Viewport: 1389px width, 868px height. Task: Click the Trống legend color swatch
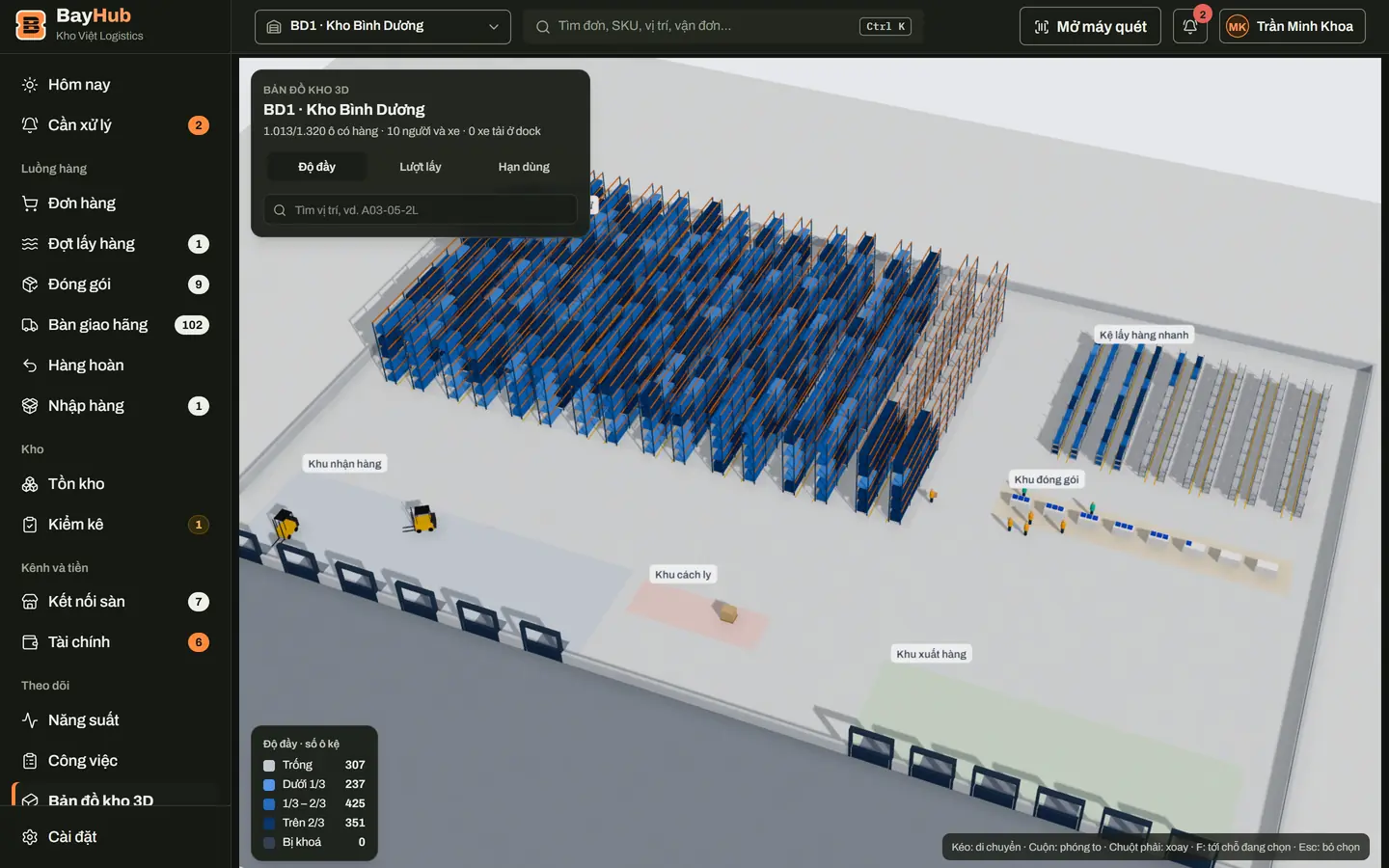pyautogui.click(x=269, y=766)
